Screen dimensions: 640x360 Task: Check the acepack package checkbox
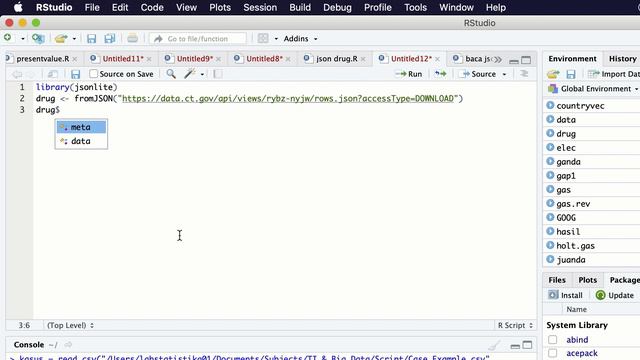pyautogui.click(x=552, y=353)
